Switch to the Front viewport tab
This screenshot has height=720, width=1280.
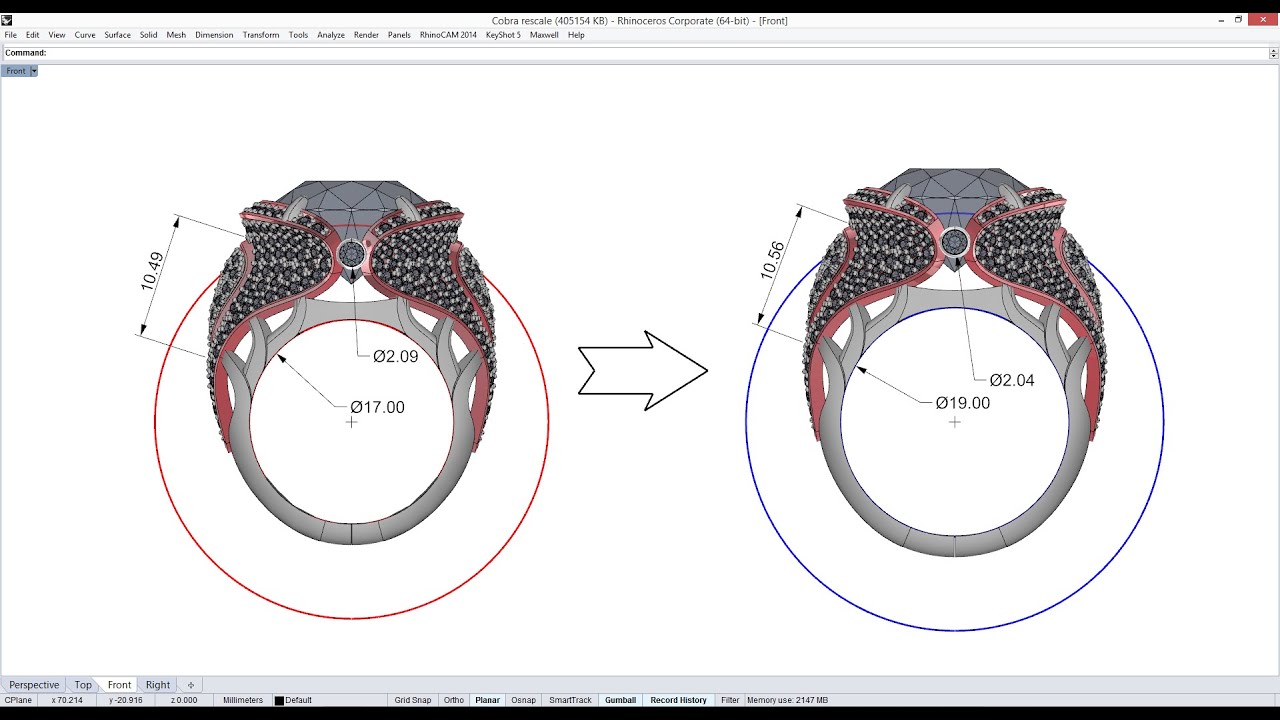119,685
